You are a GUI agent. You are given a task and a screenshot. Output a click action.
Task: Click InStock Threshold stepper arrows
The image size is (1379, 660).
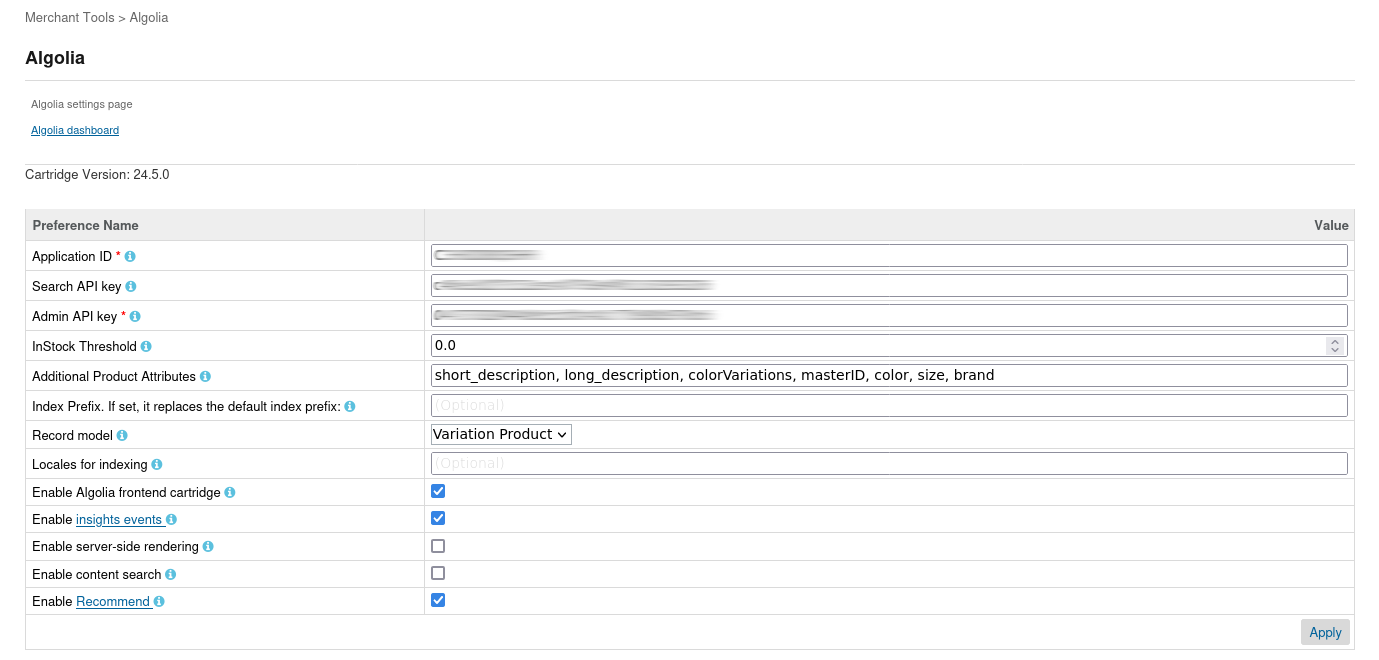point(1334,346)
